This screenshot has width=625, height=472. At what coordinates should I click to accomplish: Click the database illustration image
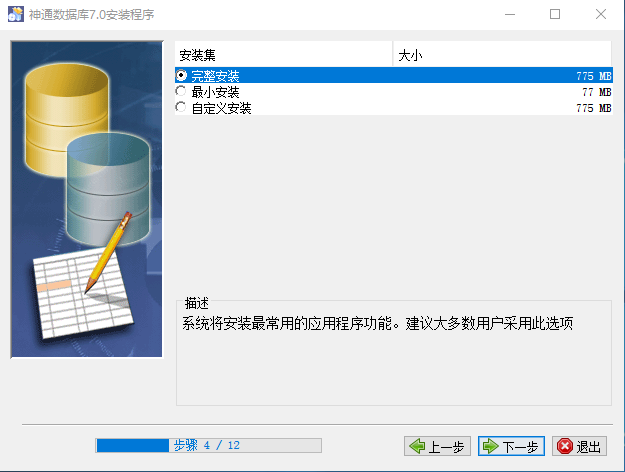pos(87,199)
